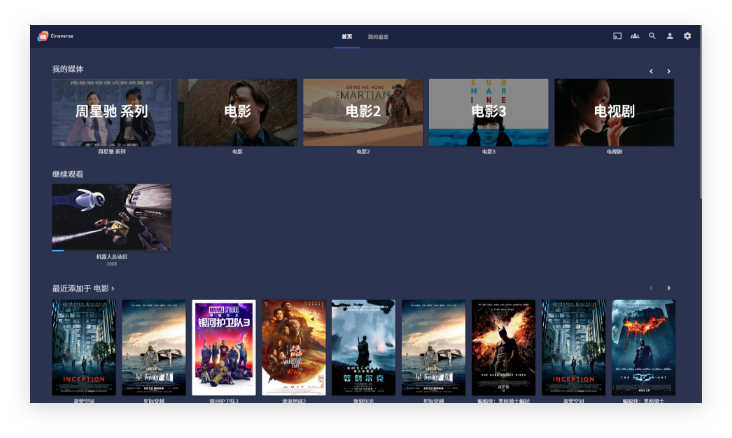Open the 流浪地球2 red poster
Viewport: 732px width, 438px height.
tap(294, 347)
